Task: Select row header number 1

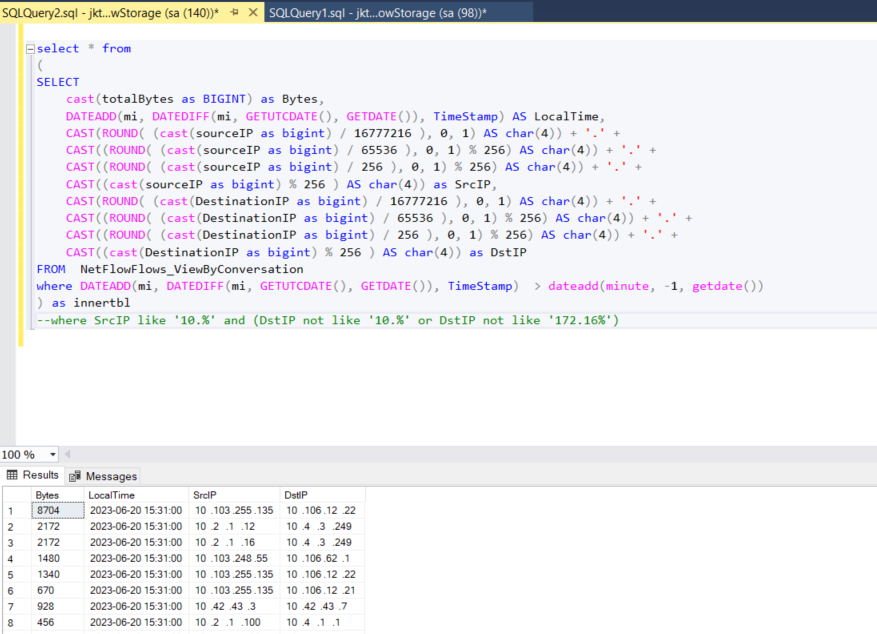Action: 17,511
